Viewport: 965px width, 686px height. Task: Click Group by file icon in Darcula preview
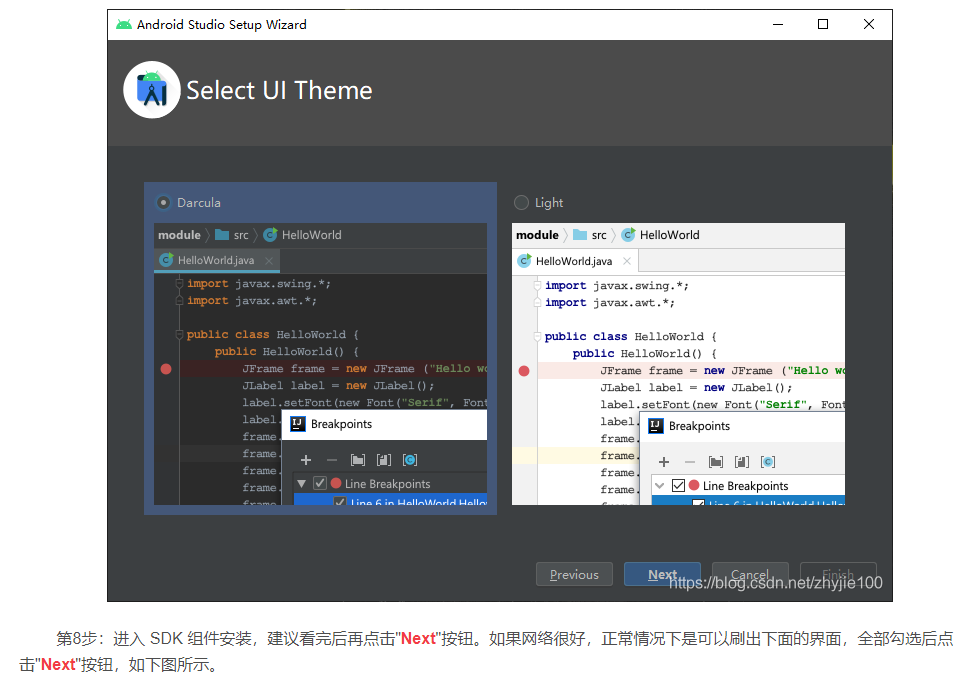pos(383,460)
